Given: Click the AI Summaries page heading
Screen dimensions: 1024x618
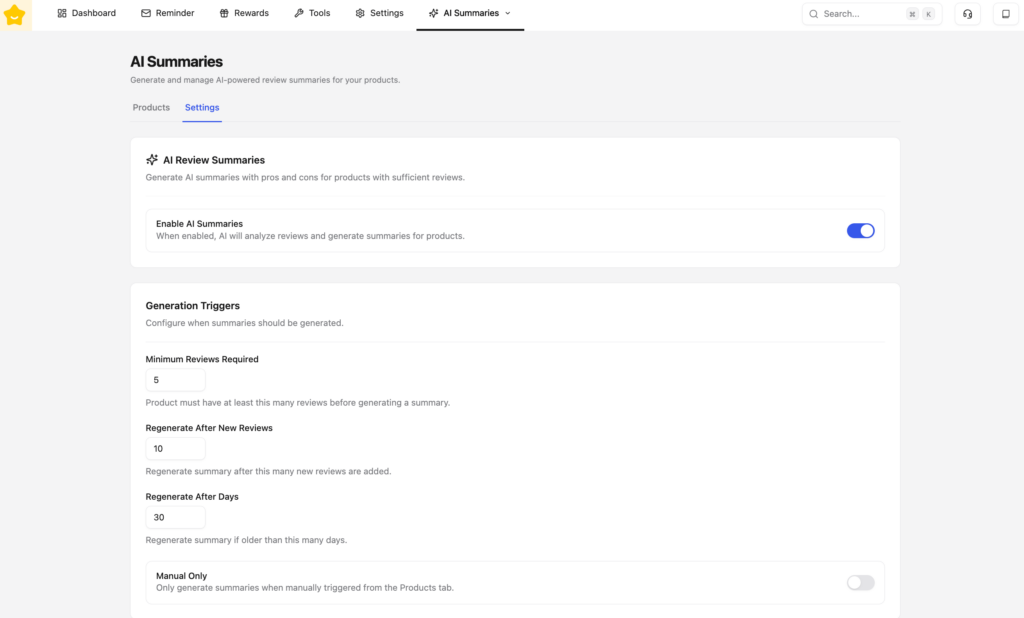Looking at the screenshot, I should [176, 61].
